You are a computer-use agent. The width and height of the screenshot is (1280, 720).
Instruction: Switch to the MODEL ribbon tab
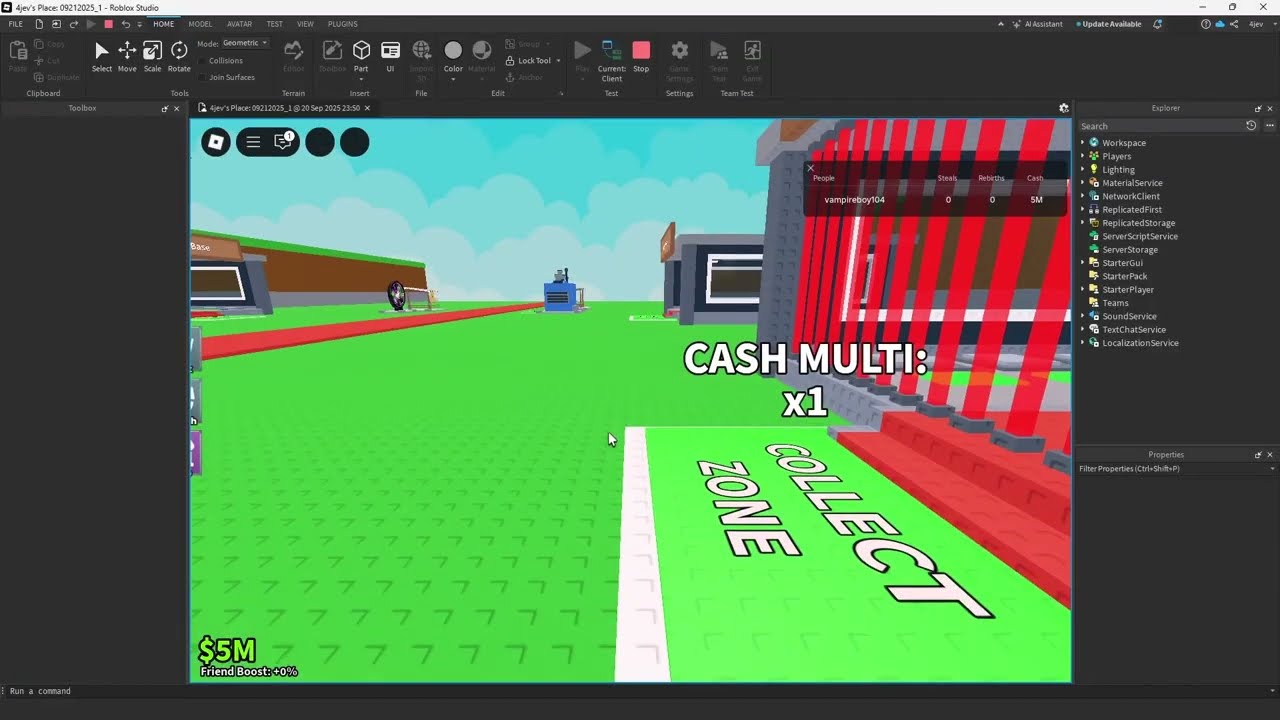coord(200,24)
